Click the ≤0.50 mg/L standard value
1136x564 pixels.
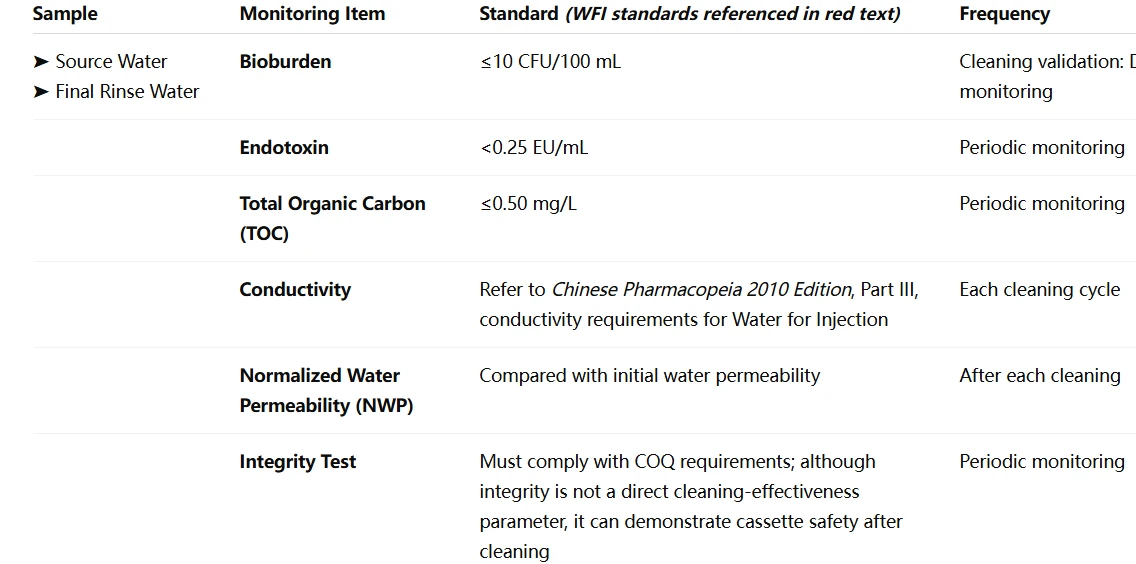(528, 204)
